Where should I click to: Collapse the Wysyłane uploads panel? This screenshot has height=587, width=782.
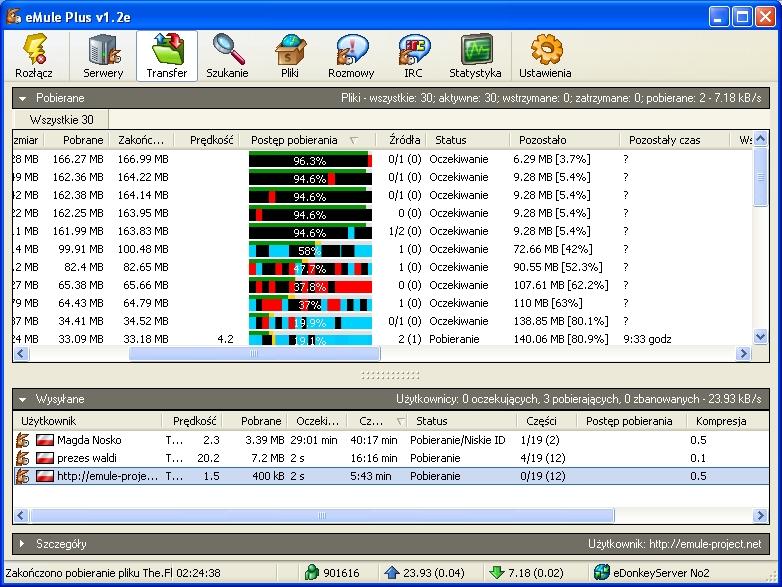[x=22, y=399]
